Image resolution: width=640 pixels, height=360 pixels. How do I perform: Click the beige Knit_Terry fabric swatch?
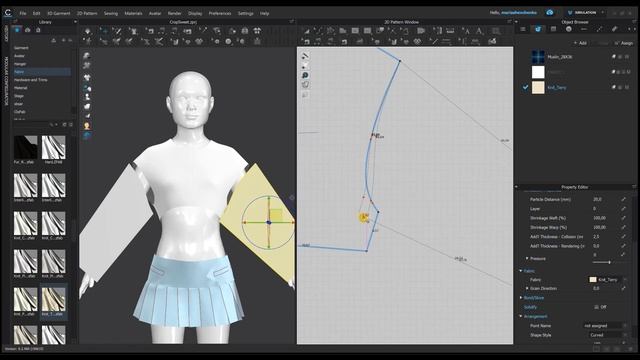coord(538,87)
